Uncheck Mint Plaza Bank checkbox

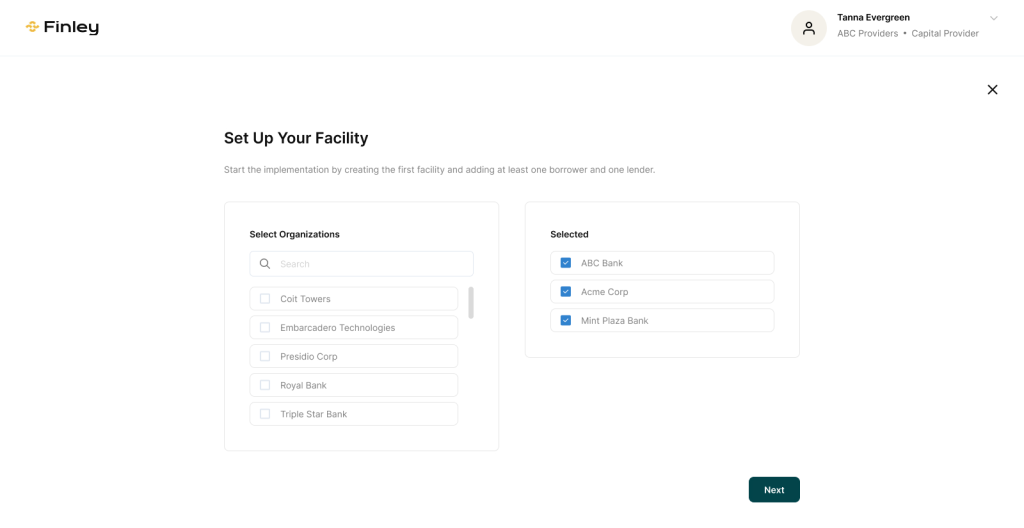coord(566,321)
